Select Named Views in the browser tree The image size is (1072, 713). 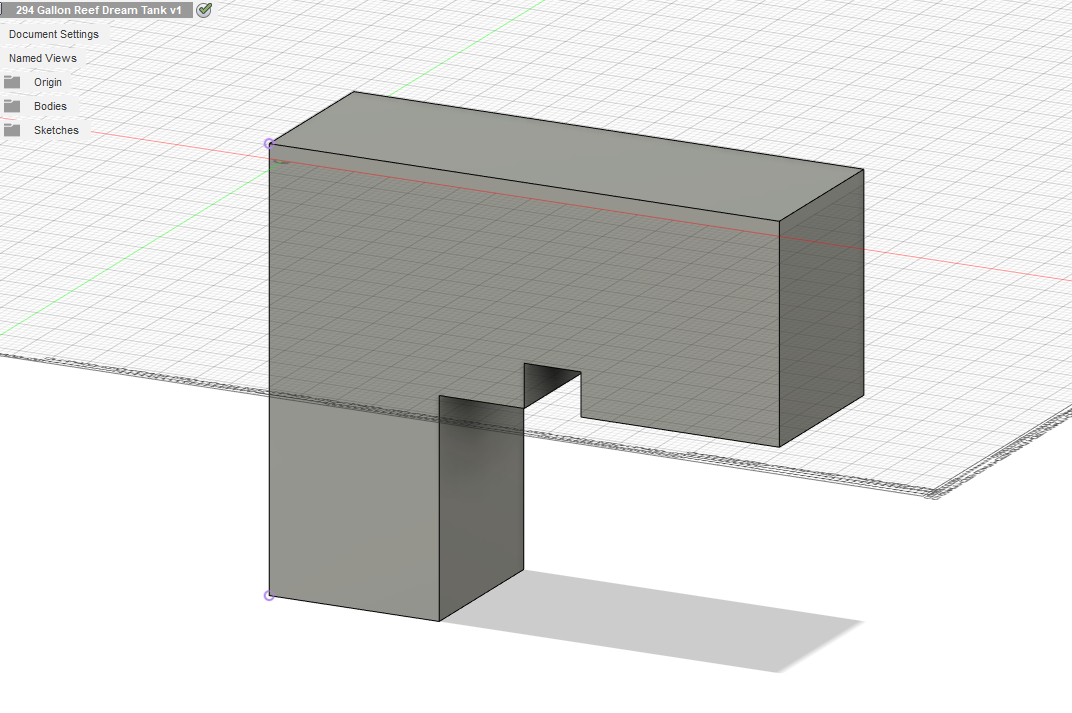[43, 58]
